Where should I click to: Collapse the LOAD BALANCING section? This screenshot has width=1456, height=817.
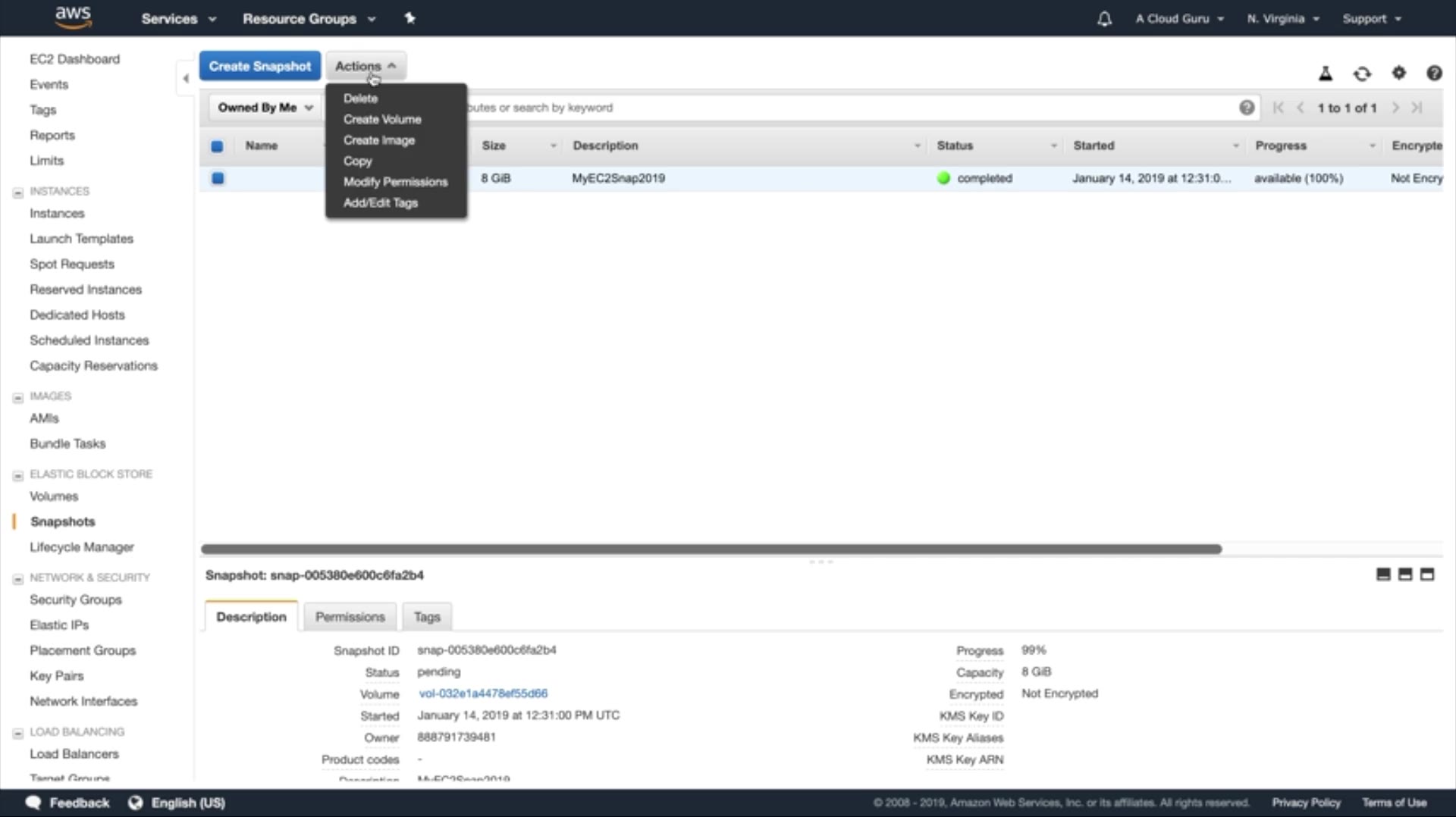pyautogui.click(x=17, y=733)
